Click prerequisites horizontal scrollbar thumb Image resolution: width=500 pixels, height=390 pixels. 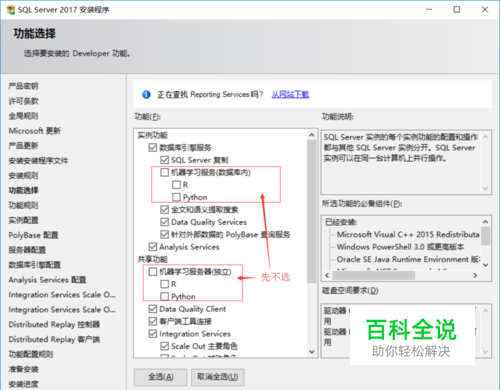(x=374, y=275)
